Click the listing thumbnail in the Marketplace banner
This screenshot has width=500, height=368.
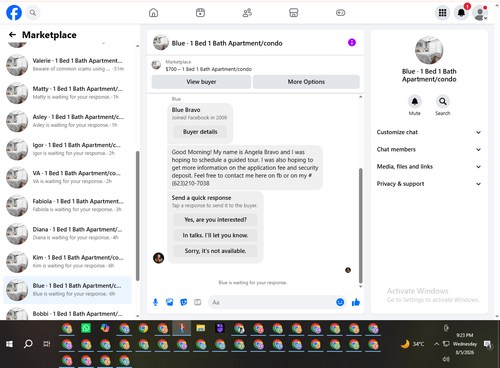[156, 65]
